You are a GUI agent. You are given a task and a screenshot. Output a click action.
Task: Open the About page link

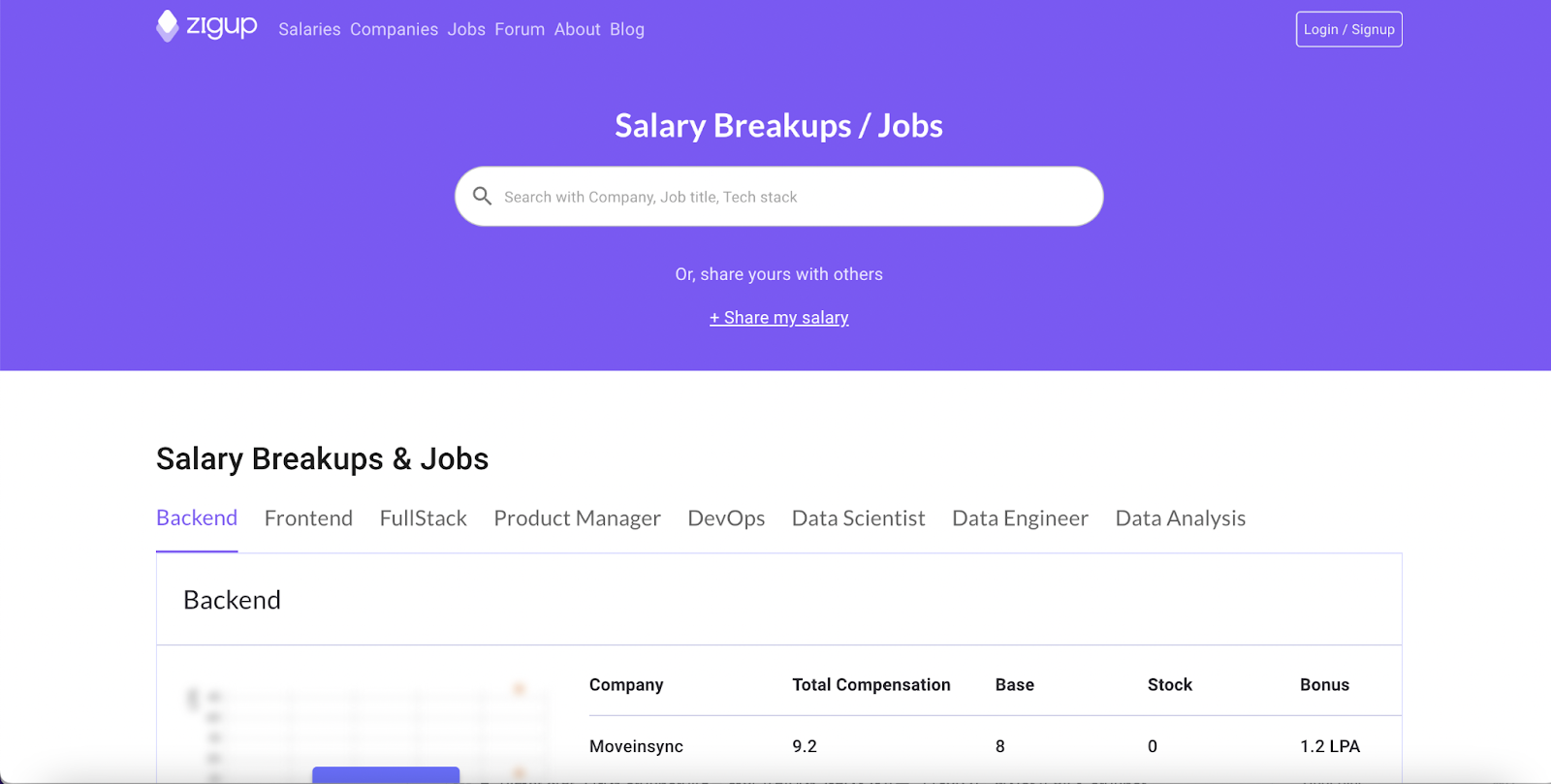[577, 29]
